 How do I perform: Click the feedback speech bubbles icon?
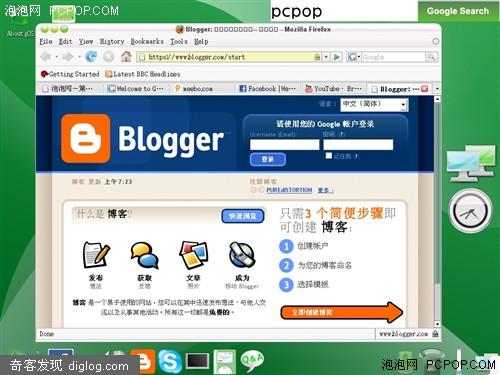click(x=144, y=255)
